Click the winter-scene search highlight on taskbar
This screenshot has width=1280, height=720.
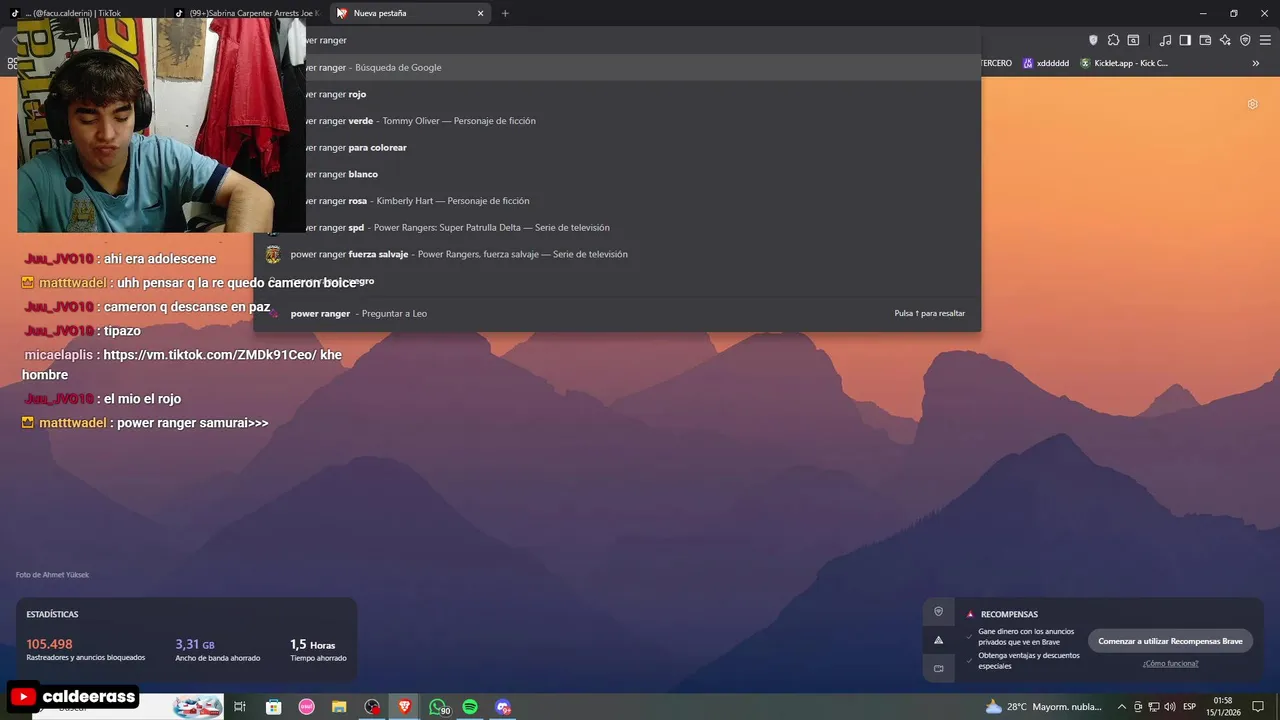click(198, 707)
